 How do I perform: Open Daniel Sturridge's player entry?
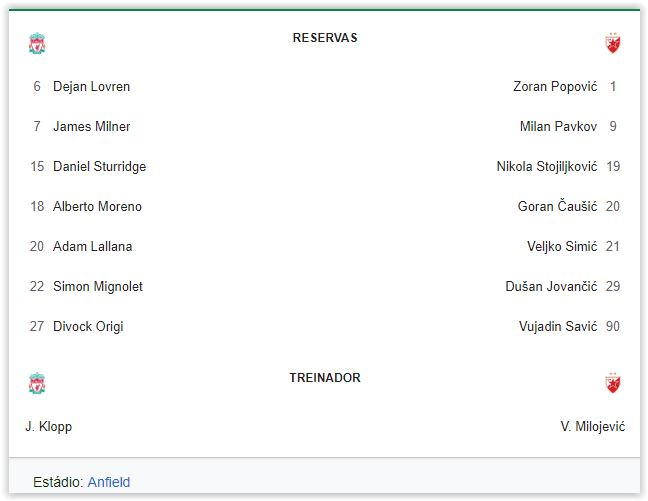pos(100,167)
